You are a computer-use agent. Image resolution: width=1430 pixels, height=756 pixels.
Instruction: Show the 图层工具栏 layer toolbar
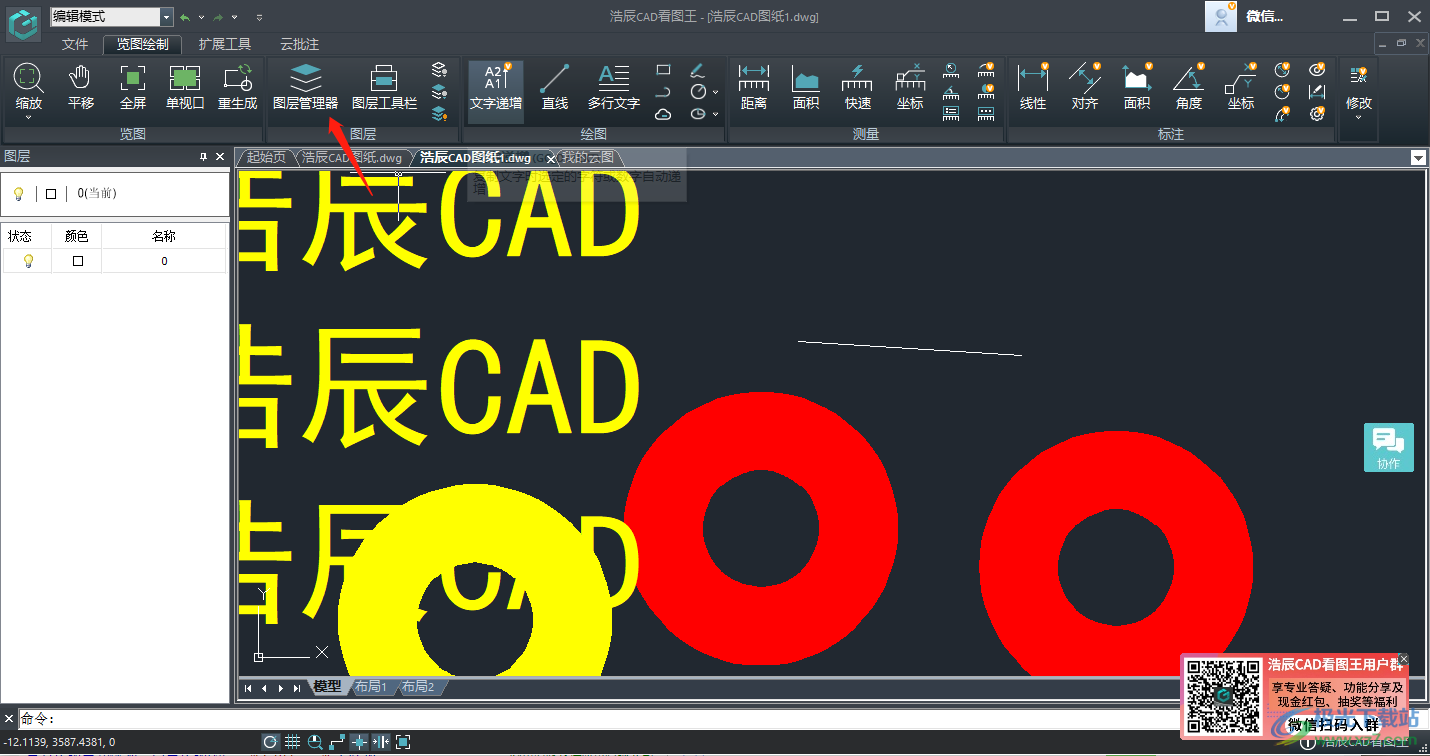coord(385,87)
